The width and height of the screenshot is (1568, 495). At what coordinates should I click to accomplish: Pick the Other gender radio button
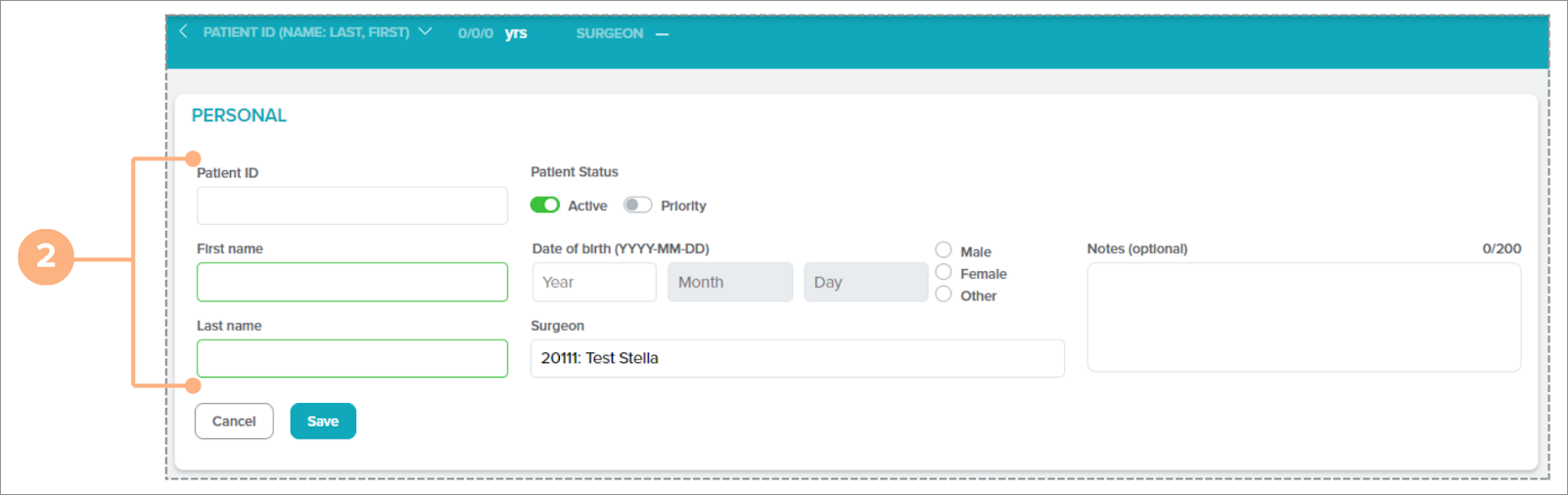coord(944,294)
